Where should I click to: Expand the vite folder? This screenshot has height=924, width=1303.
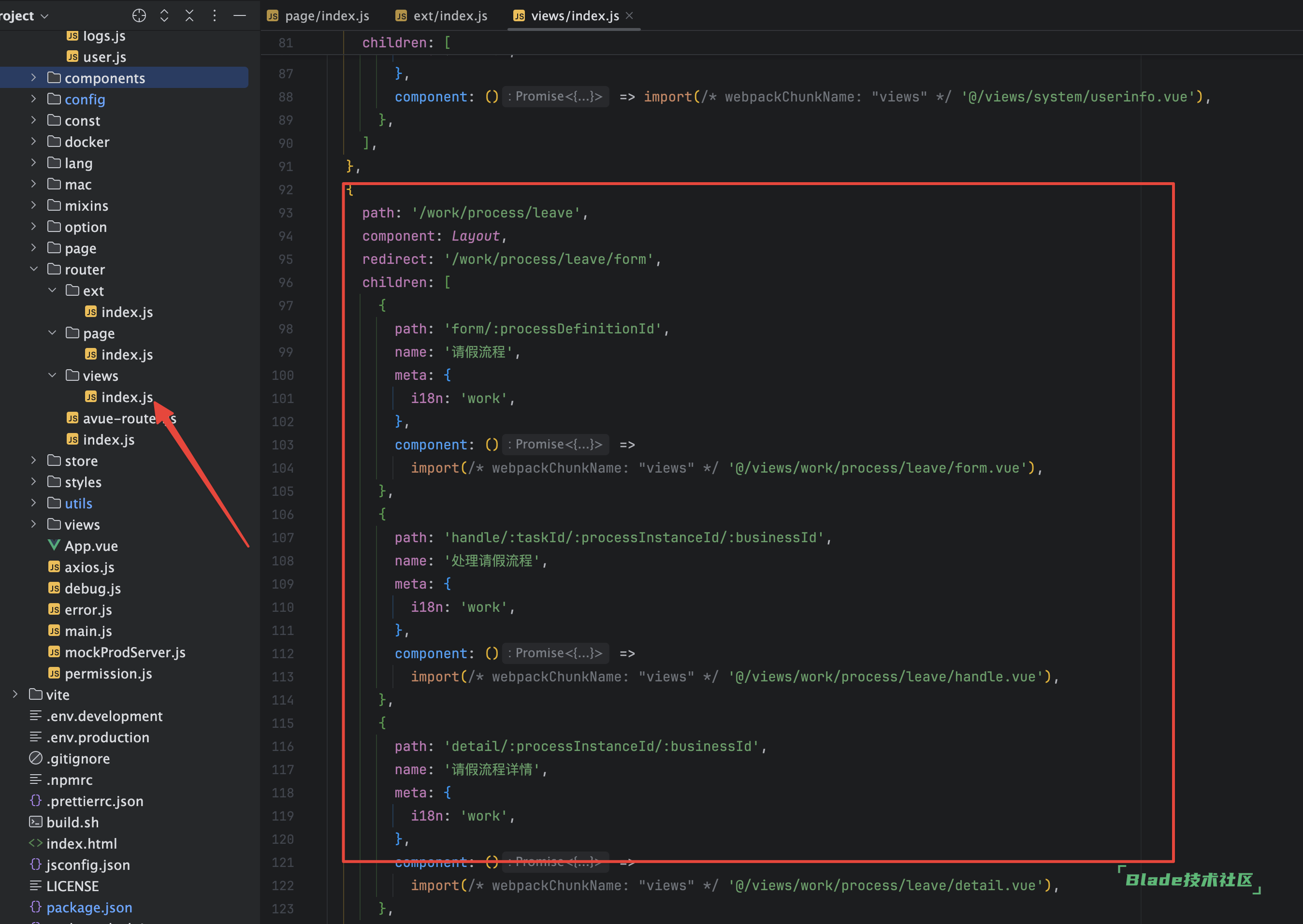click(15, 694)
